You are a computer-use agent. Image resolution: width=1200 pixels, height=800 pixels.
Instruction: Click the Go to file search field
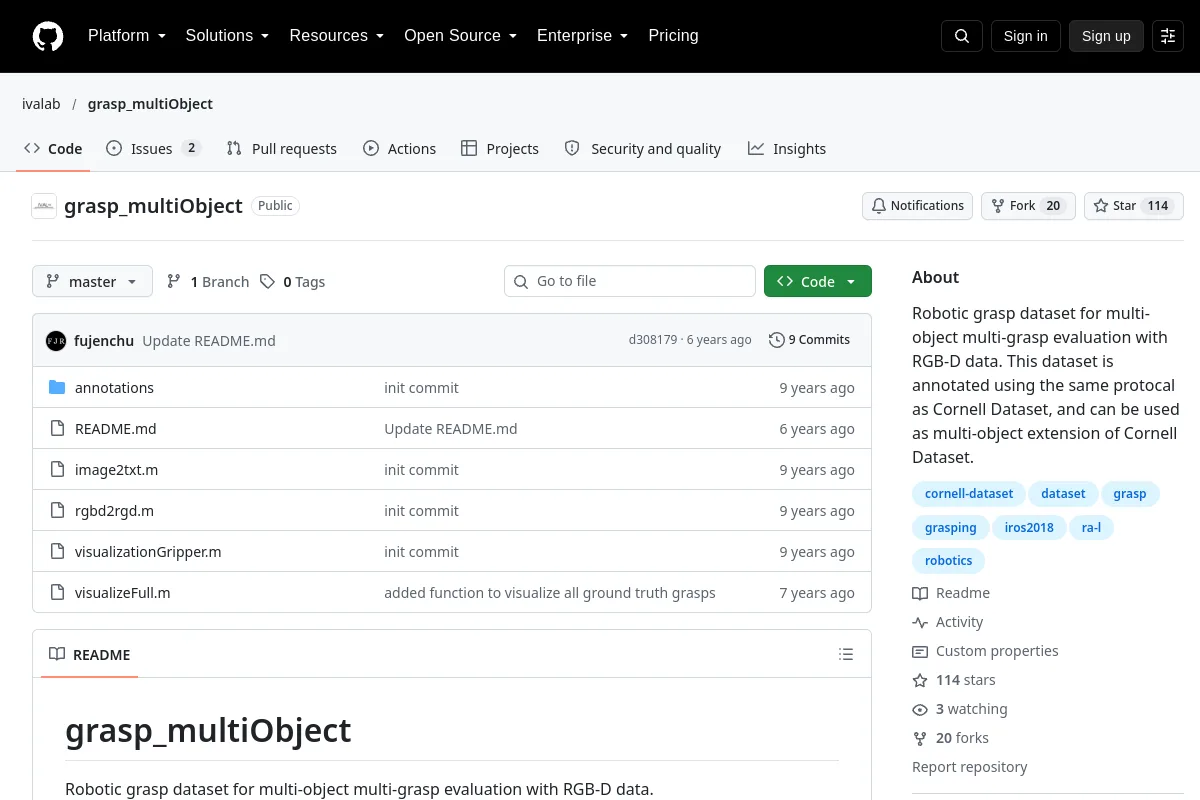pos(630,282)
